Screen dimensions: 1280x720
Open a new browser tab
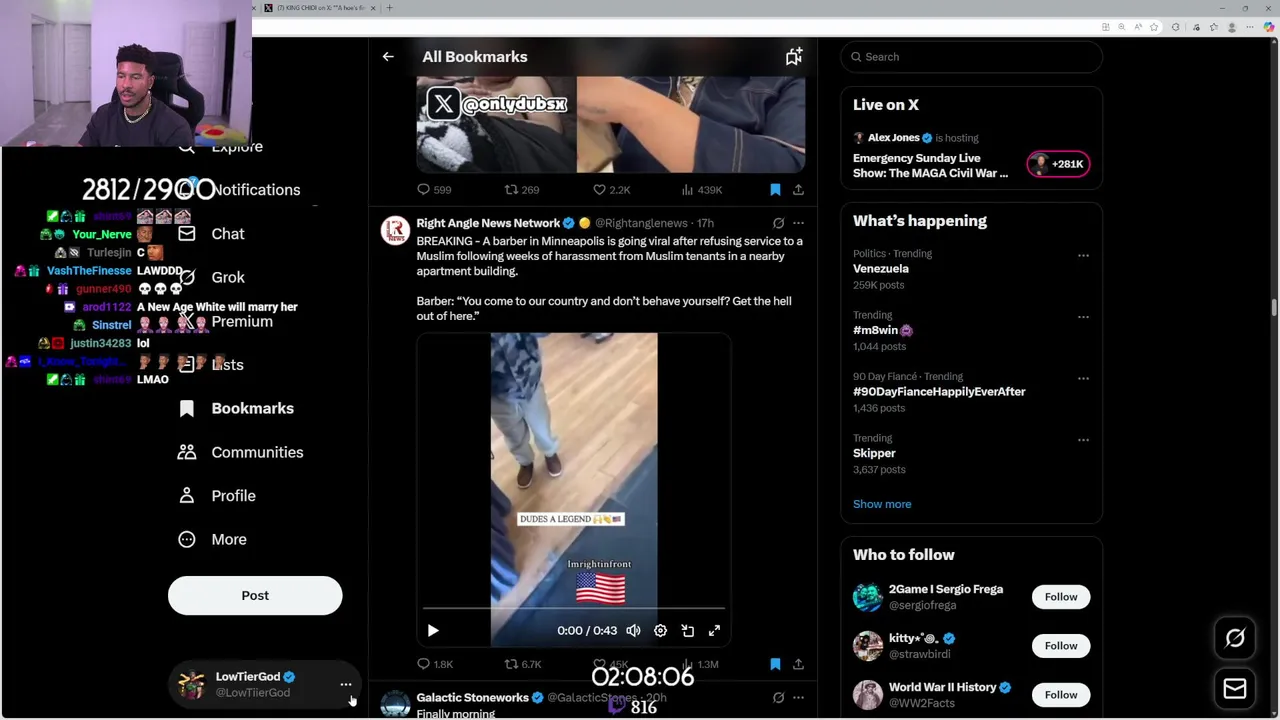[390, 8]
